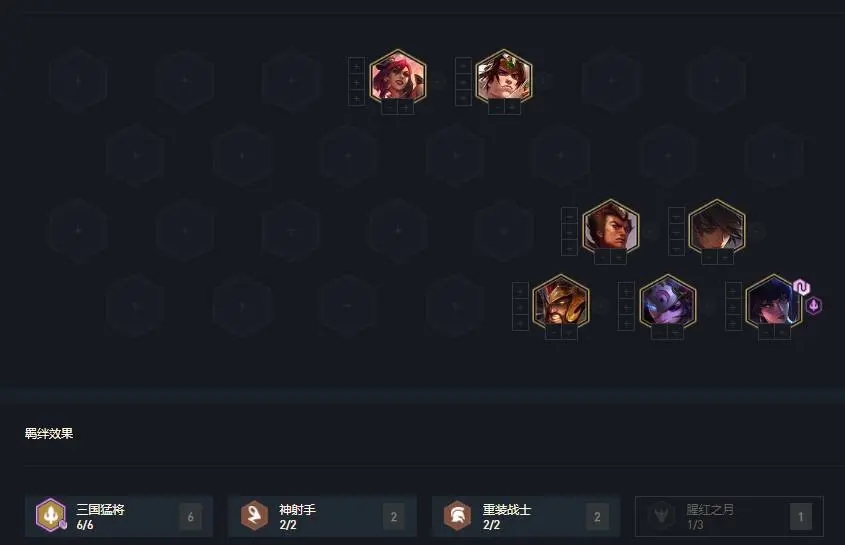Increase Katarina's star level with plus
This screenshot has width=845, height=545.
(x=406, y=107)
